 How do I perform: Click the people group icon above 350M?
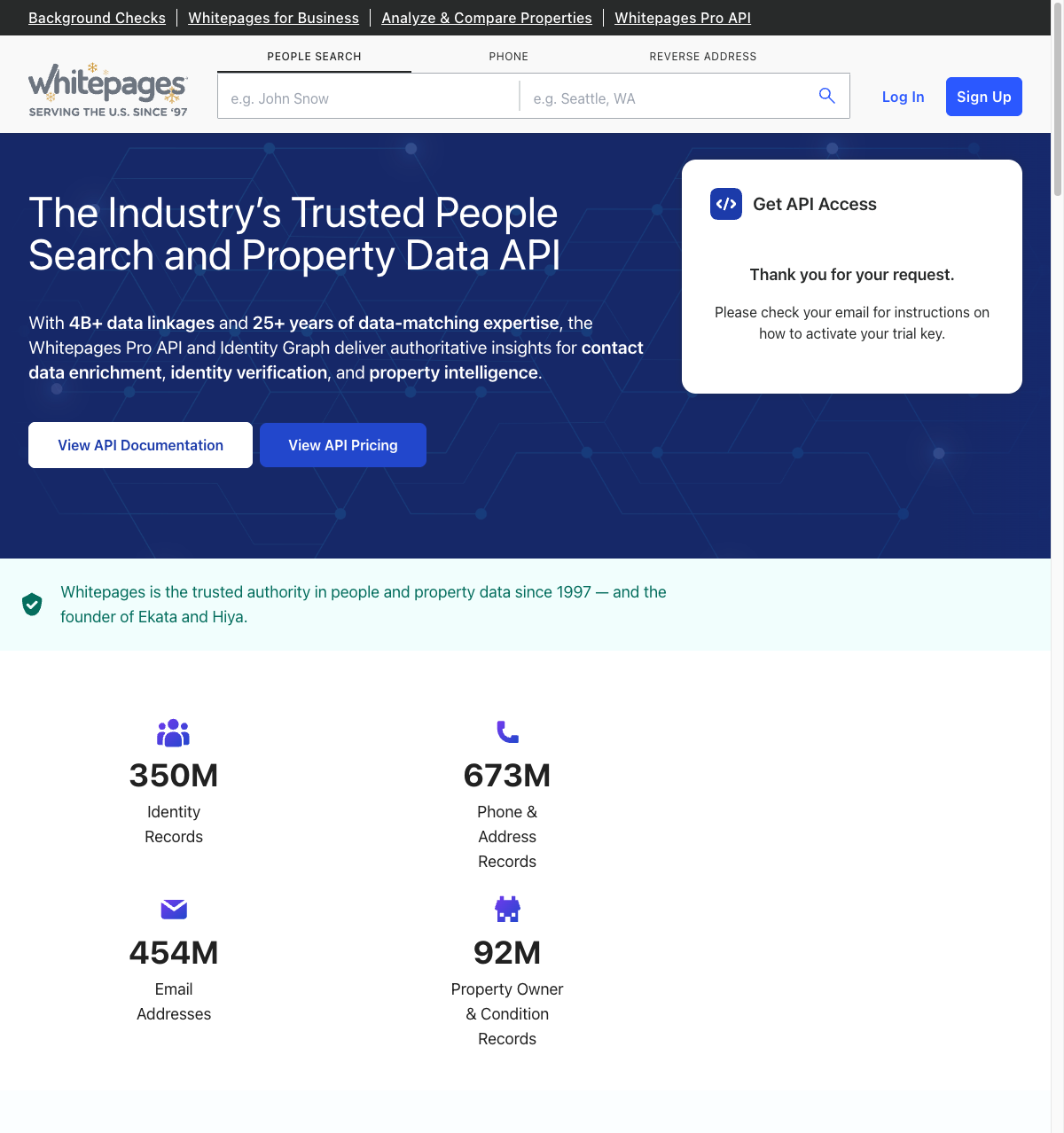click(174, 732)
